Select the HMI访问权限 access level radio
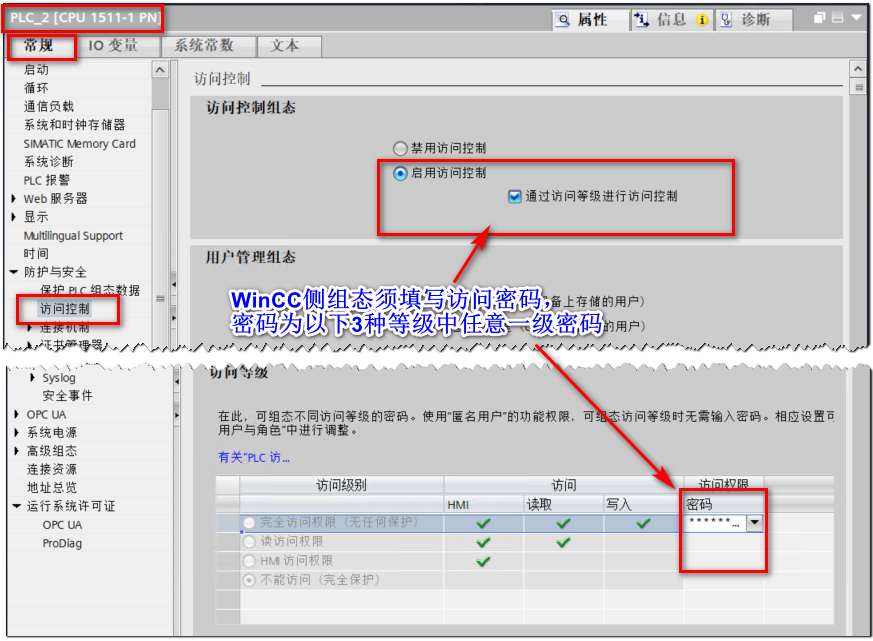Image resolution: width=873 pixels, height=641 pixels. pyautogui.click(x=248, y=560)
